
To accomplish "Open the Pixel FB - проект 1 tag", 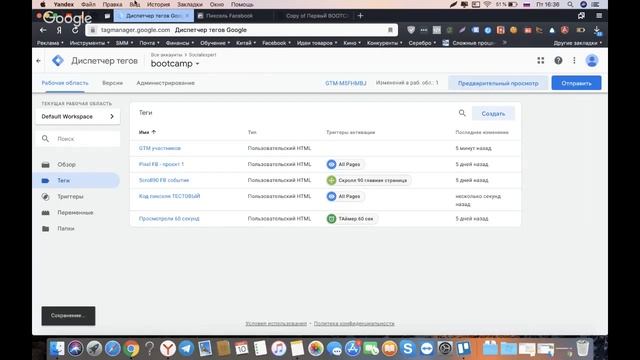I will (x=161, y=164).
